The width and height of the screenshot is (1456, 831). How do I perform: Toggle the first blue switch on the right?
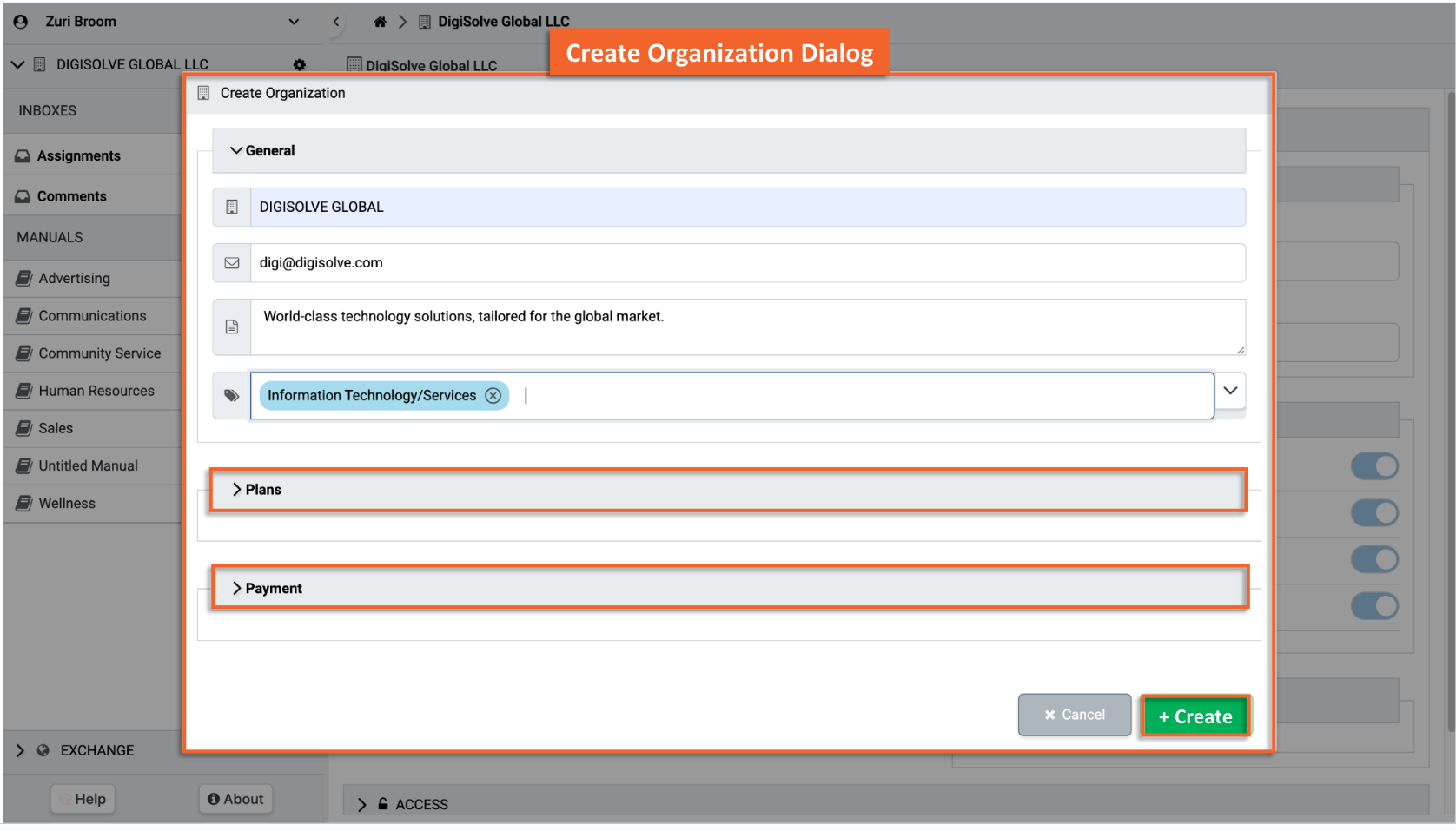(x=1373, y=466)
